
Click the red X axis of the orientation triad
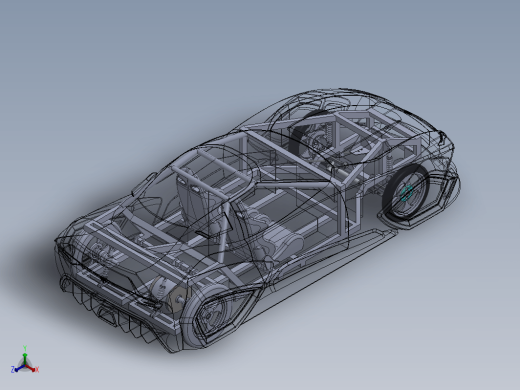click(x=32, y=369)
